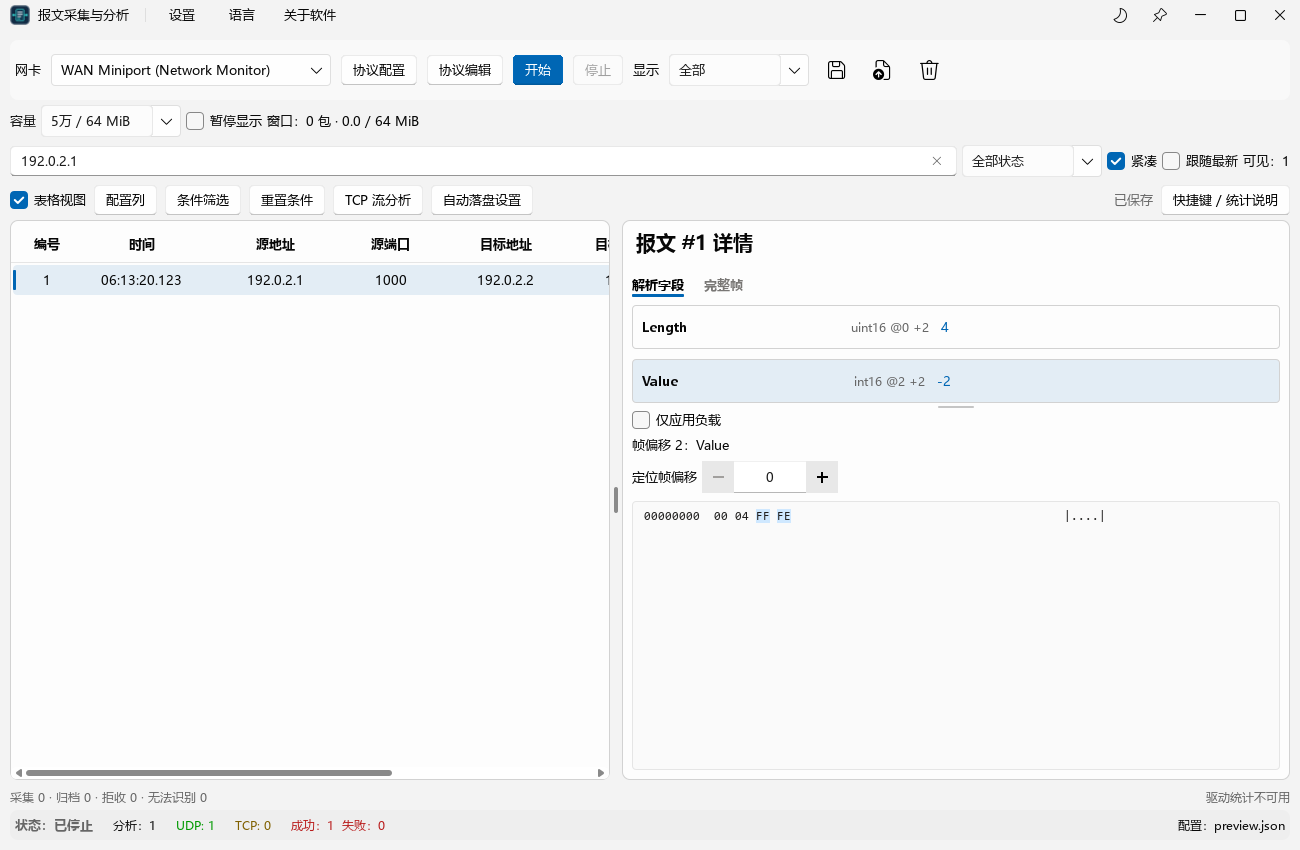Enable the 暂停显示 checkbox
Viewport: 1300px width, 850px height.
[x=195, y=121]
